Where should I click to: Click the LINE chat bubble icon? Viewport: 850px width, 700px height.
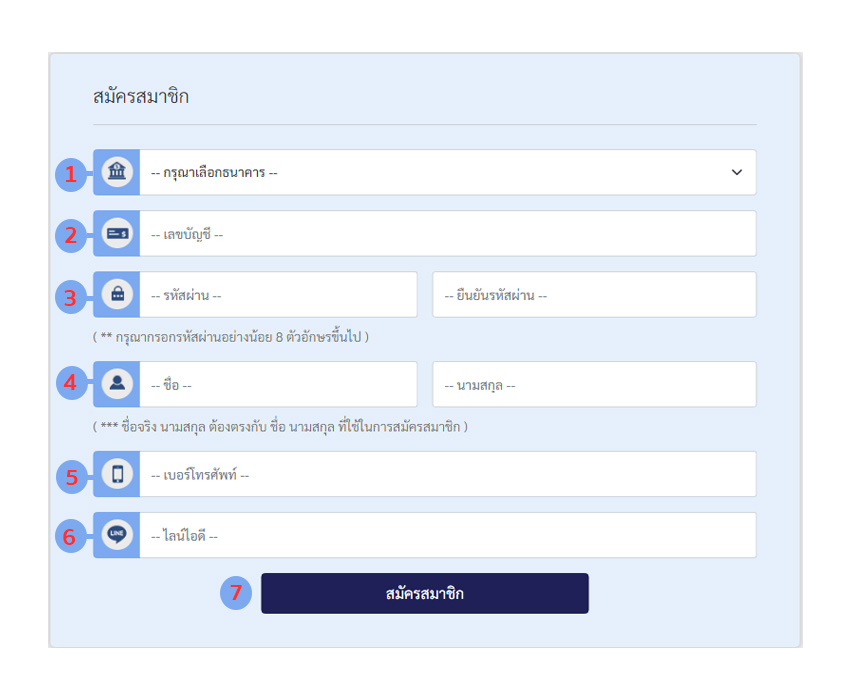click(x=117, y=535)
